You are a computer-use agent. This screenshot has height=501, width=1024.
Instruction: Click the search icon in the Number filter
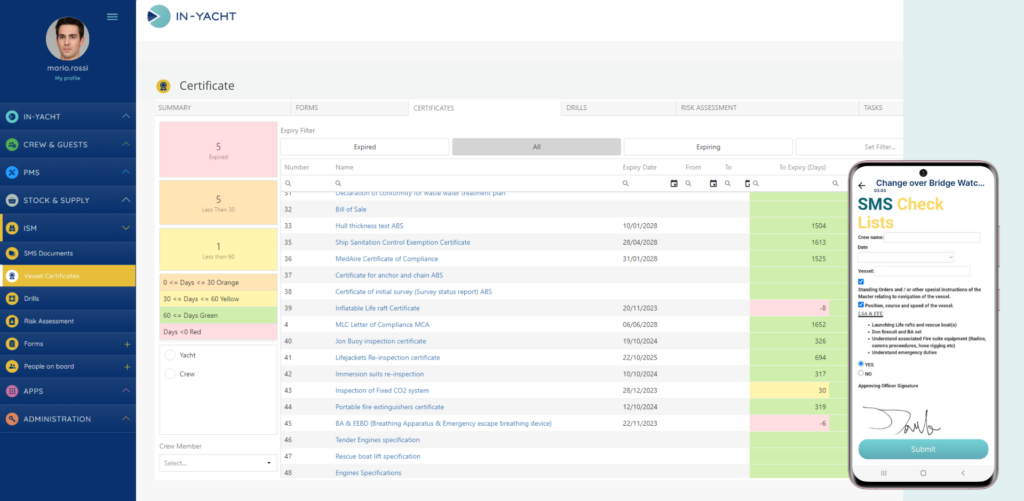click(288, 184)
